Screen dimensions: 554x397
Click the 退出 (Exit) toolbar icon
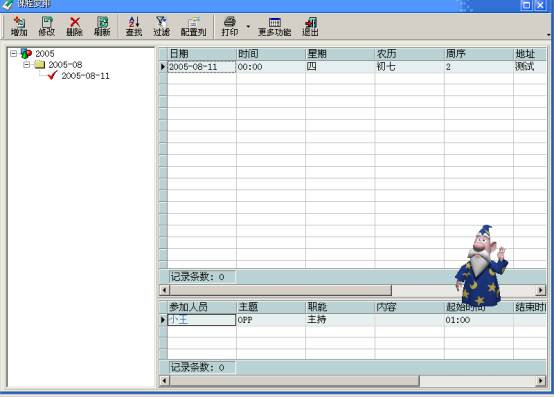311,26
